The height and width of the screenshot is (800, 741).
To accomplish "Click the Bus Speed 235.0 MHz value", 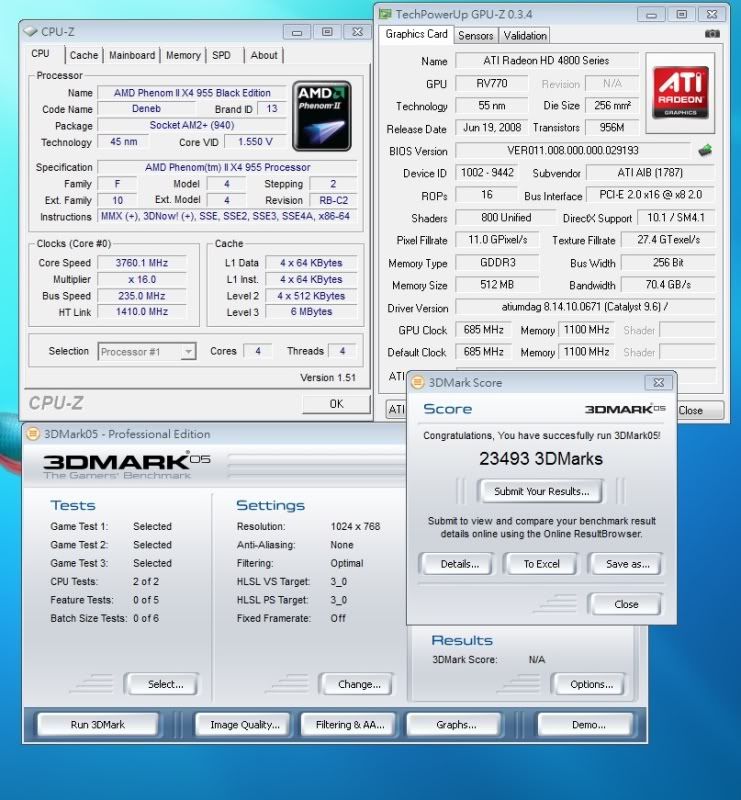I will click(x=142, y=295).
